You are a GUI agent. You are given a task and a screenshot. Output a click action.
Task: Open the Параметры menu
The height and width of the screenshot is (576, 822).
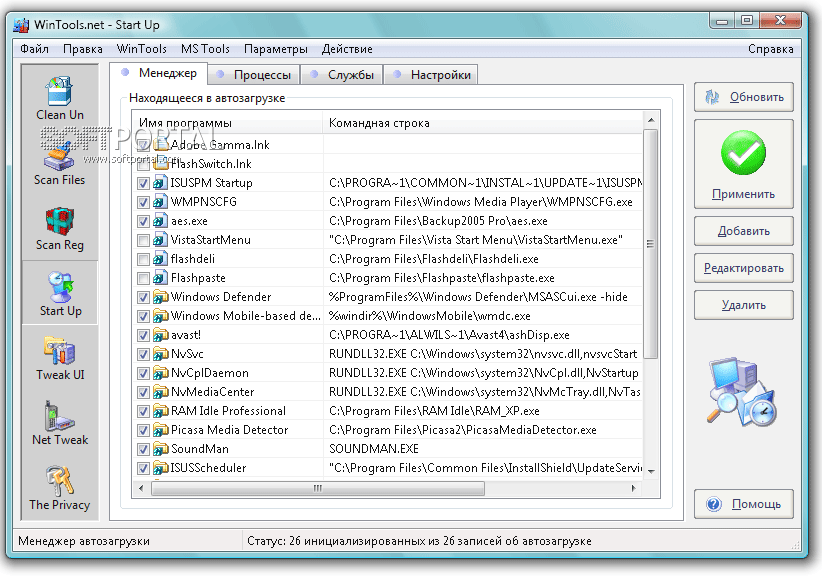click(276, 49)
